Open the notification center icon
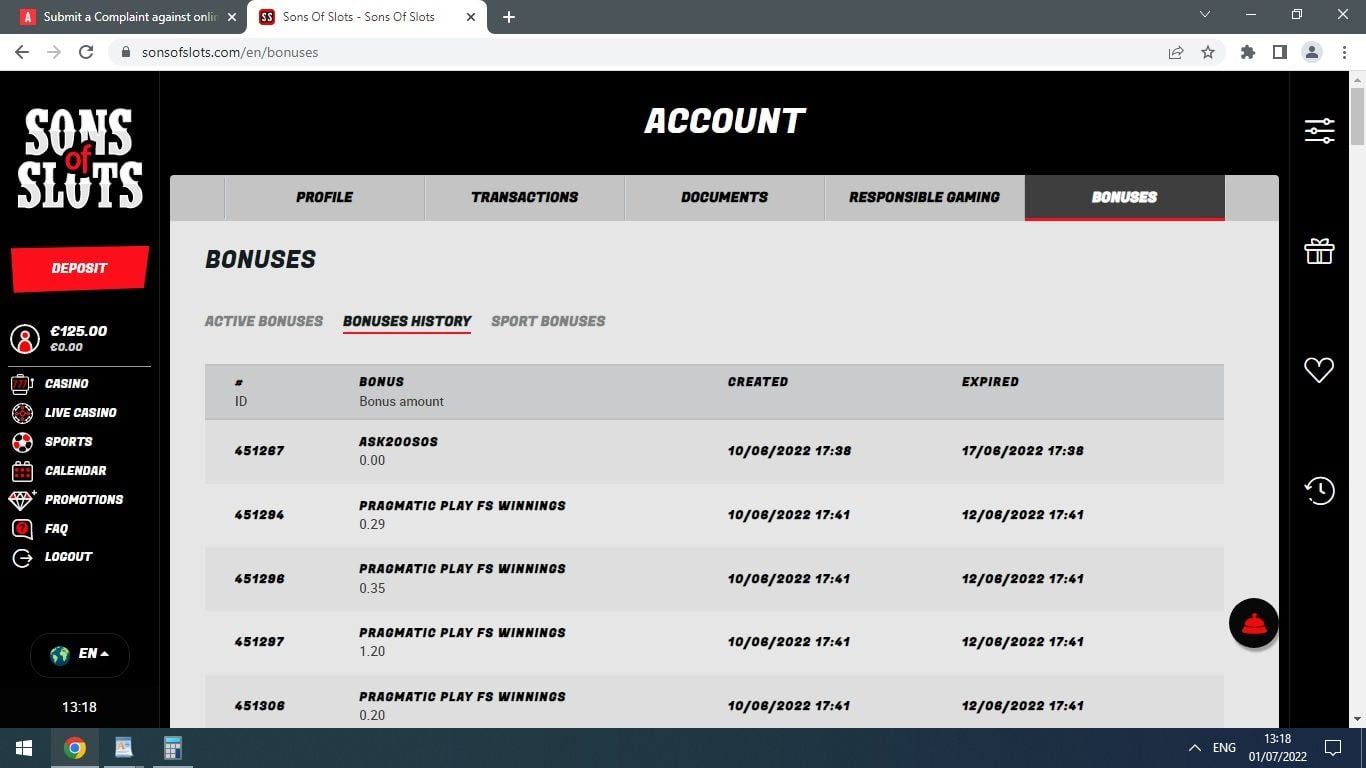 (1333, 748)
